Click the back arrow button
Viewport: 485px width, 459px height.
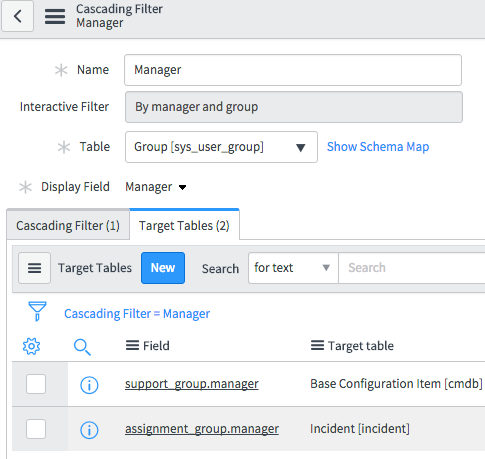[x=17, y=16]
